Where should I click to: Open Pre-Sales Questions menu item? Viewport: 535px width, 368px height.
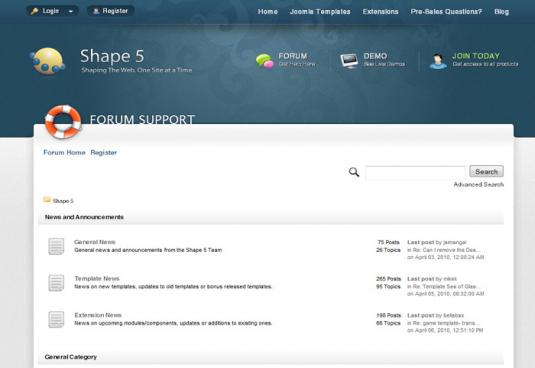click(446, 12)
